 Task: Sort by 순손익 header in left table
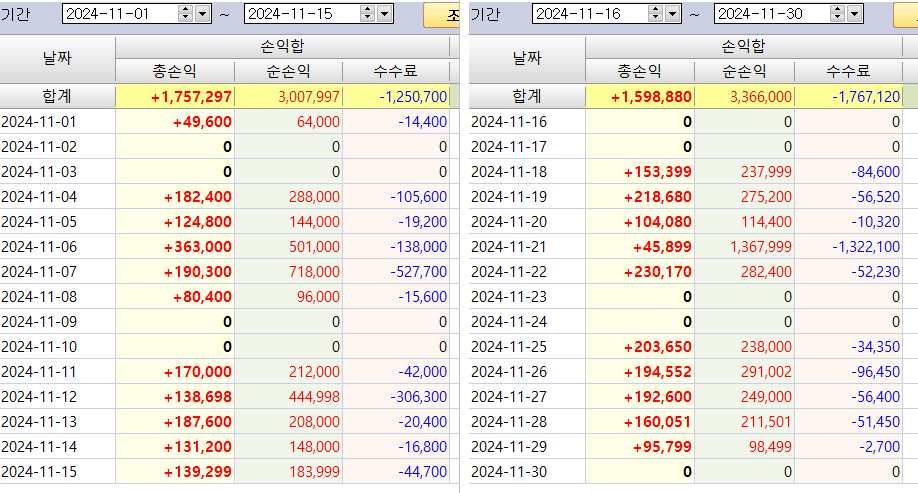click(x=288, y=71)
